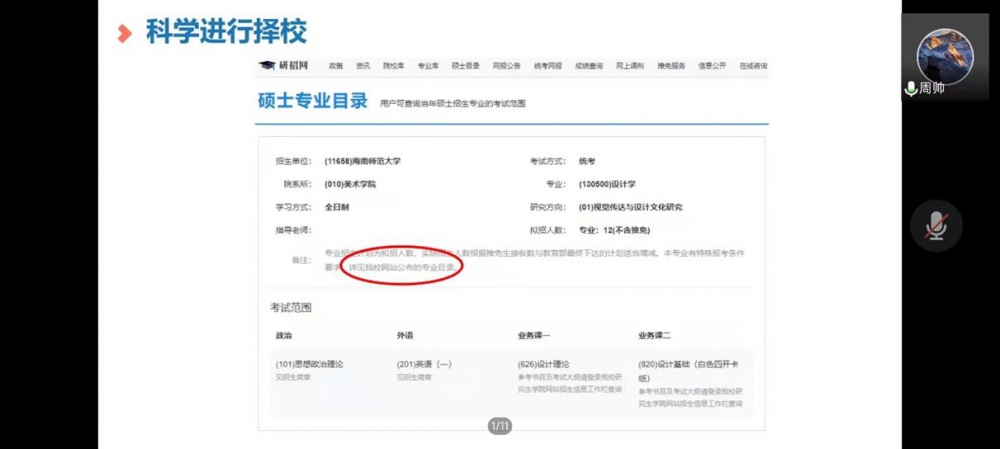Go to 院校库 in the nav bar
Screen dimensions: 1000x449
394,66
